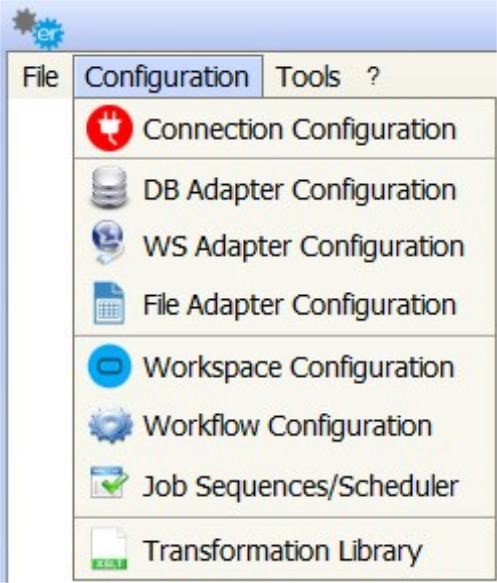Viewport: 497px width, 583px height.
Task: Open File Adapter Configuration
Action: click(x=285, y=305)
